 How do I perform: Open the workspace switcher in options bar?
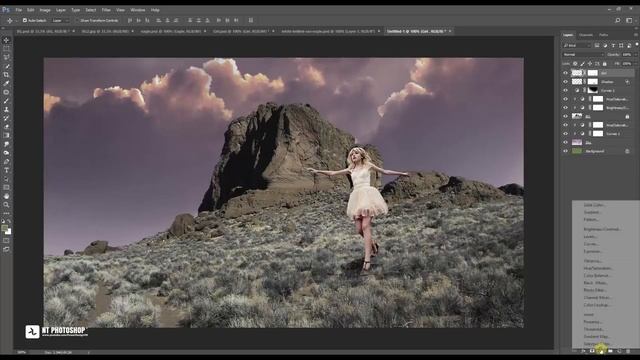[629, 20]
